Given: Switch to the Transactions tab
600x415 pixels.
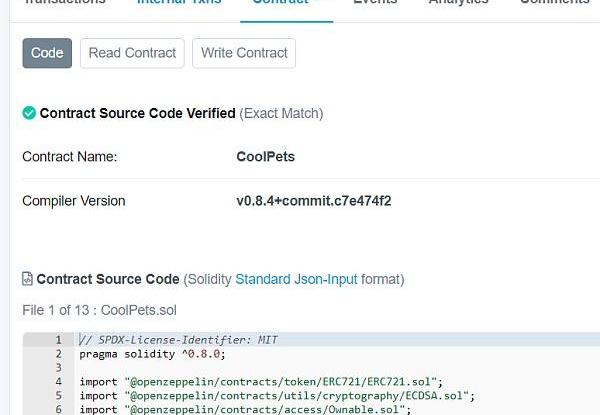Looking at the screenshot, I should coord(64,3).
